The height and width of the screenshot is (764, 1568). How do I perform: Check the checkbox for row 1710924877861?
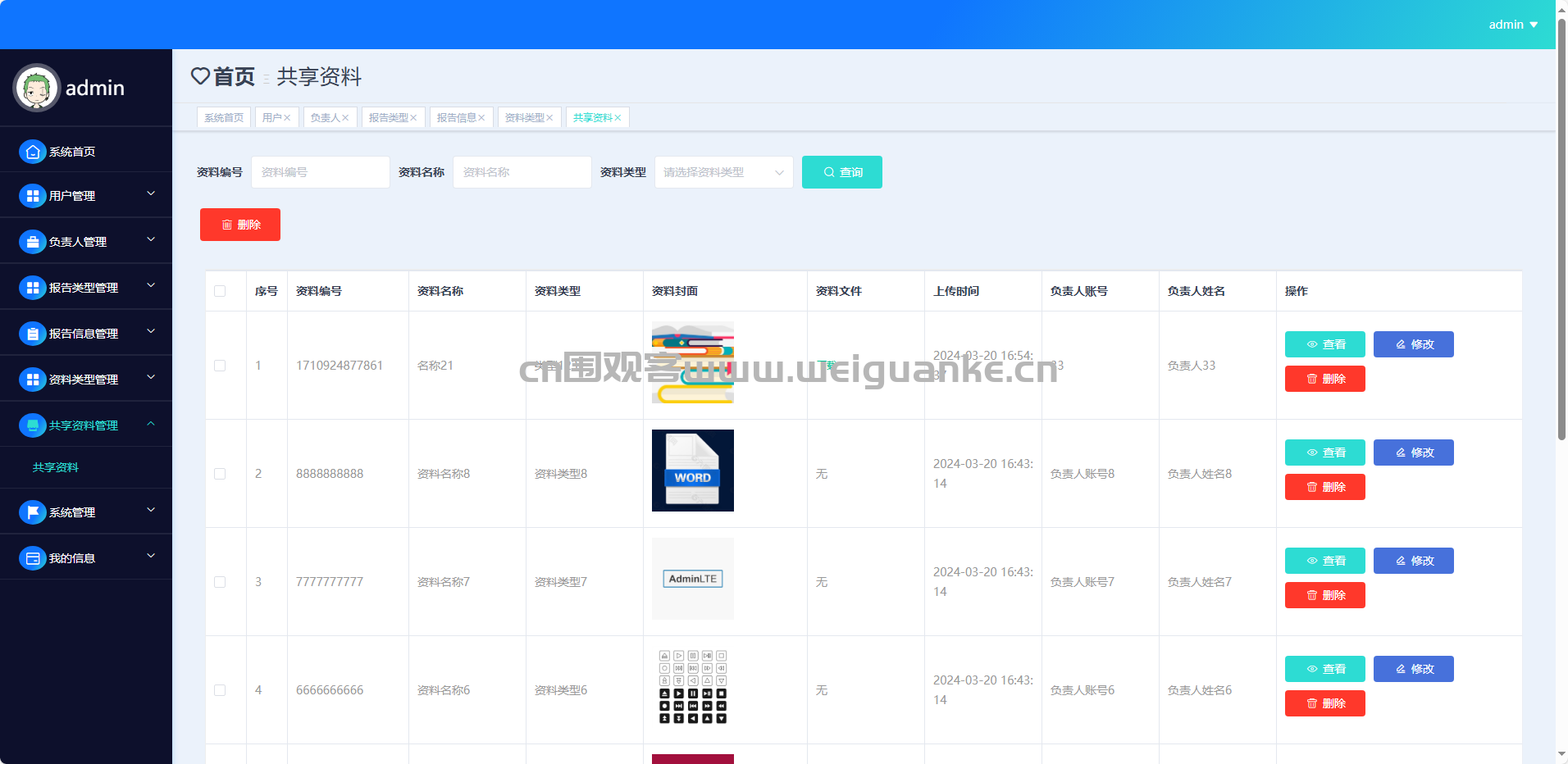(x=220, y=366)
